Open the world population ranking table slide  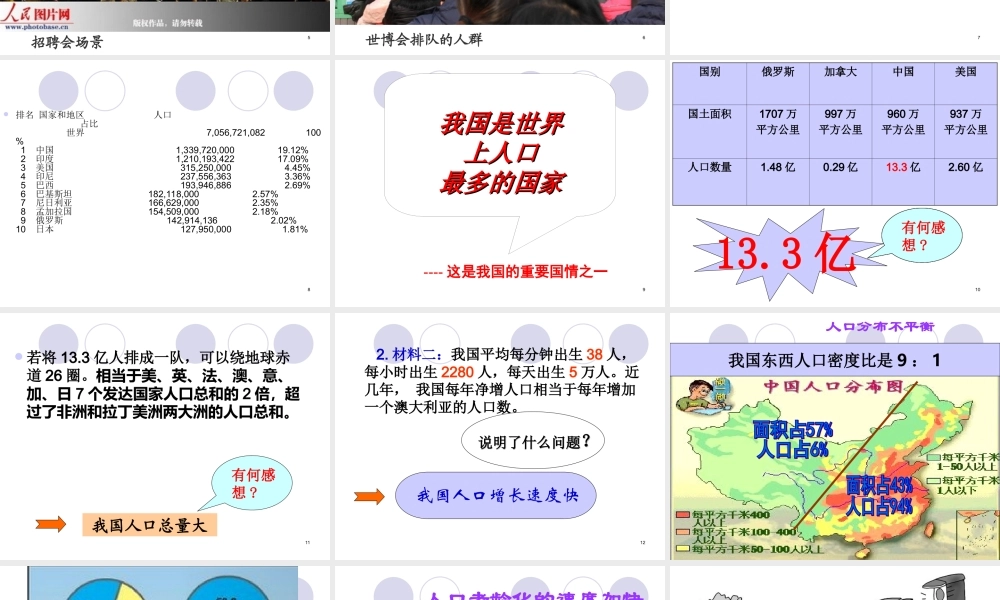165,183
